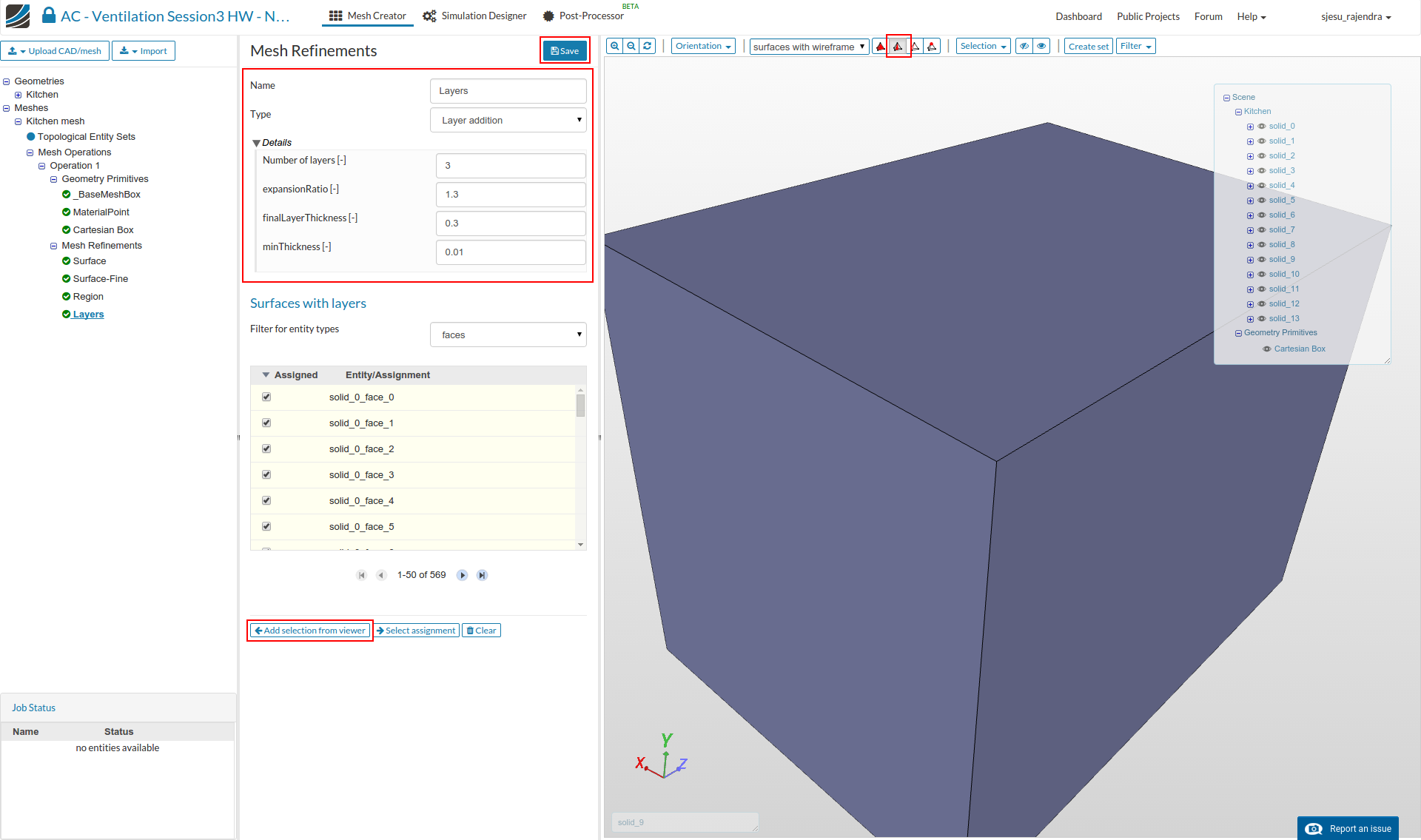Uncheck the solid_0_face_0 checkbox
This screenshot has height=840, width=1421.
tap(266, 397)
